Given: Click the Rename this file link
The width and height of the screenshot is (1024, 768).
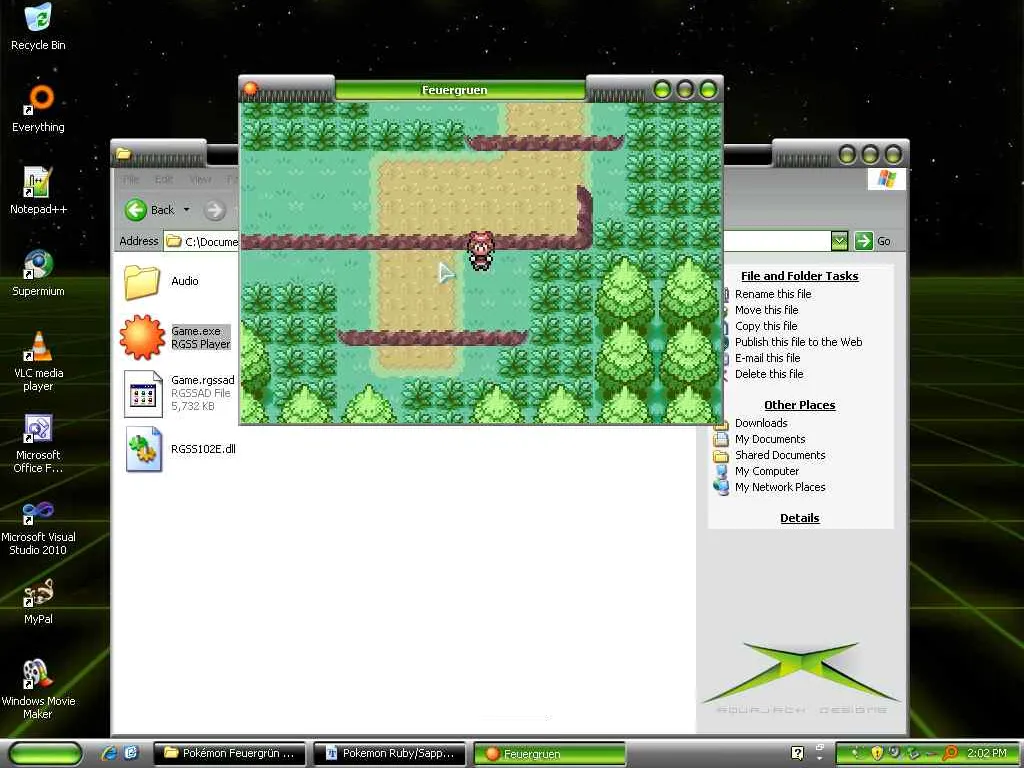Looking at the screenshot, I should click(773, 294).
